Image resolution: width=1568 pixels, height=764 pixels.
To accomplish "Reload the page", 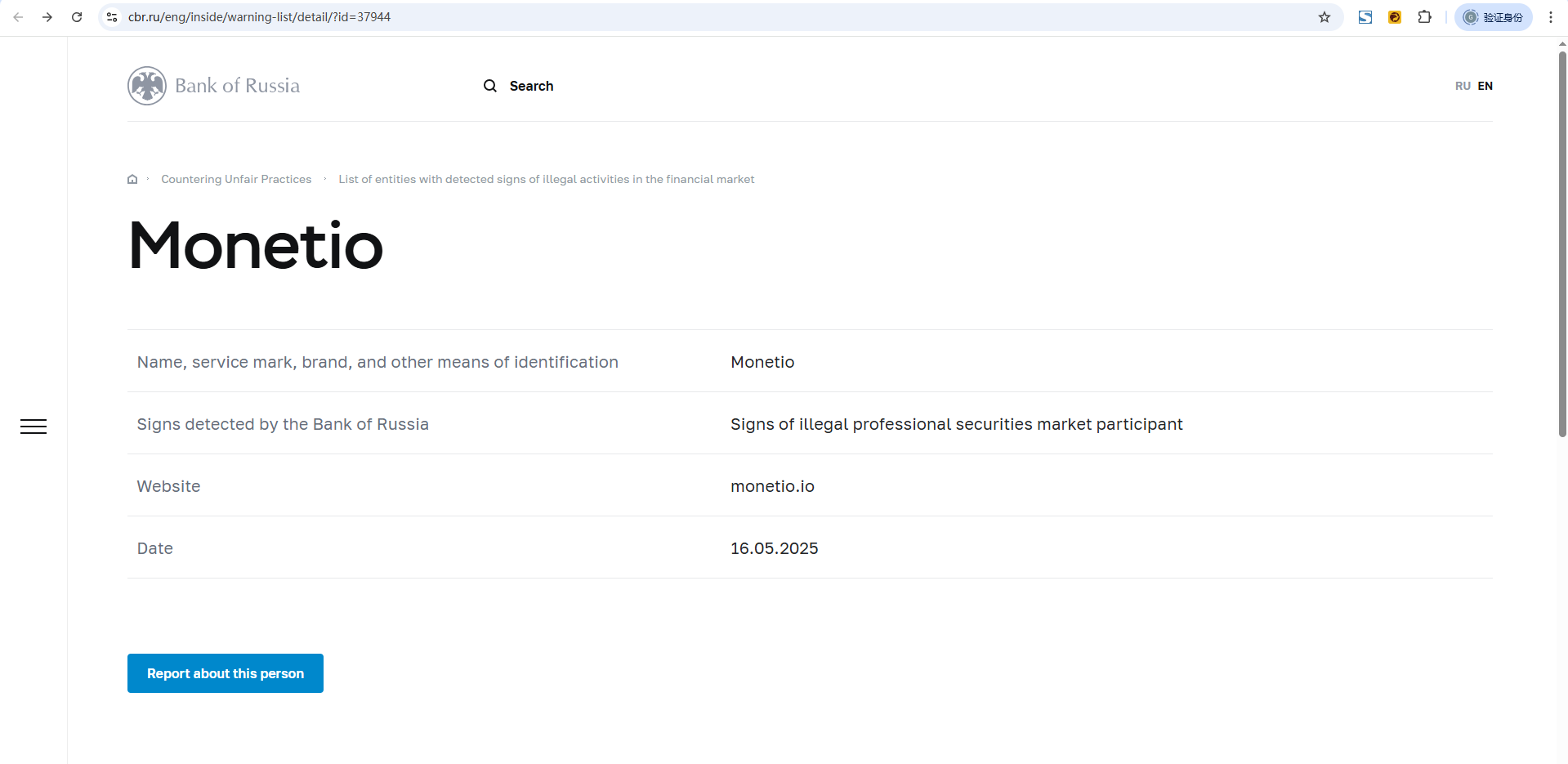I will pyautogui.click(x=77, y=17).
